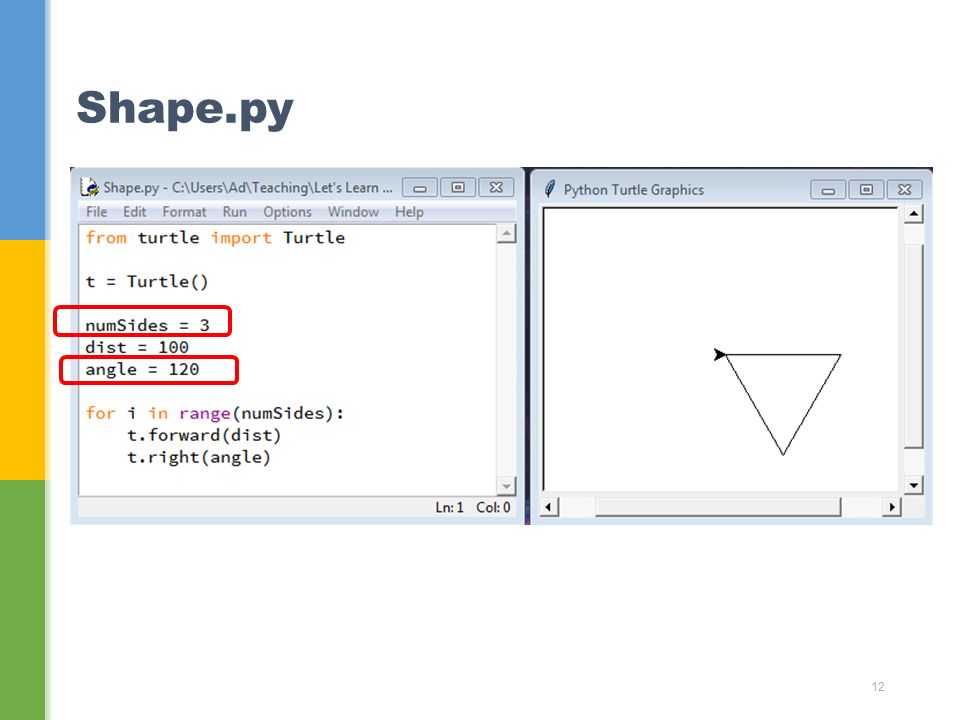Click the IDLE Python file icon in Shape.py title bar
Image resolution: width=960 pixels, height=720 pixels.
tap(89, 187)
